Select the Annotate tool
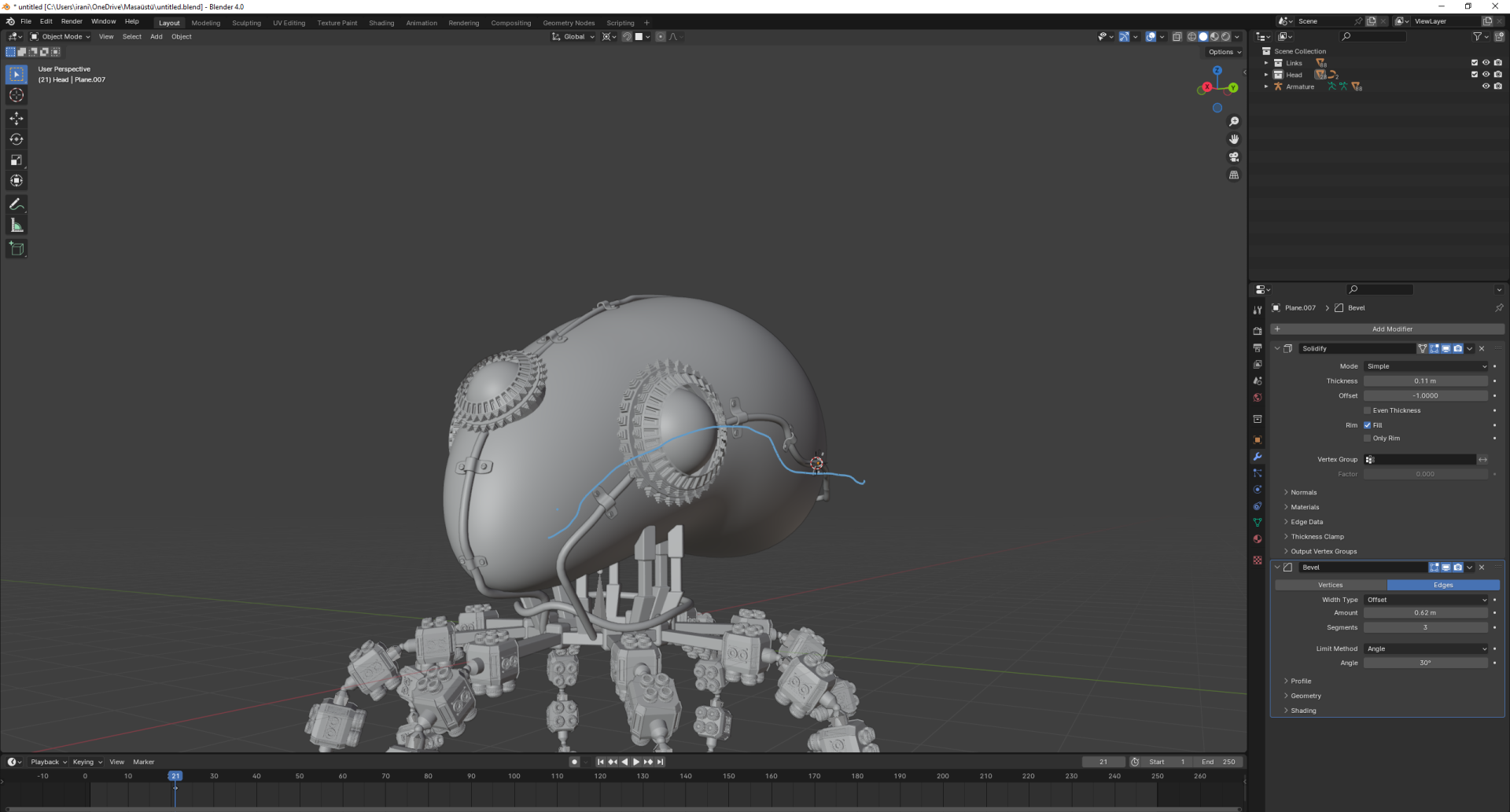Screen dimensions: 1510x812 tap(17, 204)
